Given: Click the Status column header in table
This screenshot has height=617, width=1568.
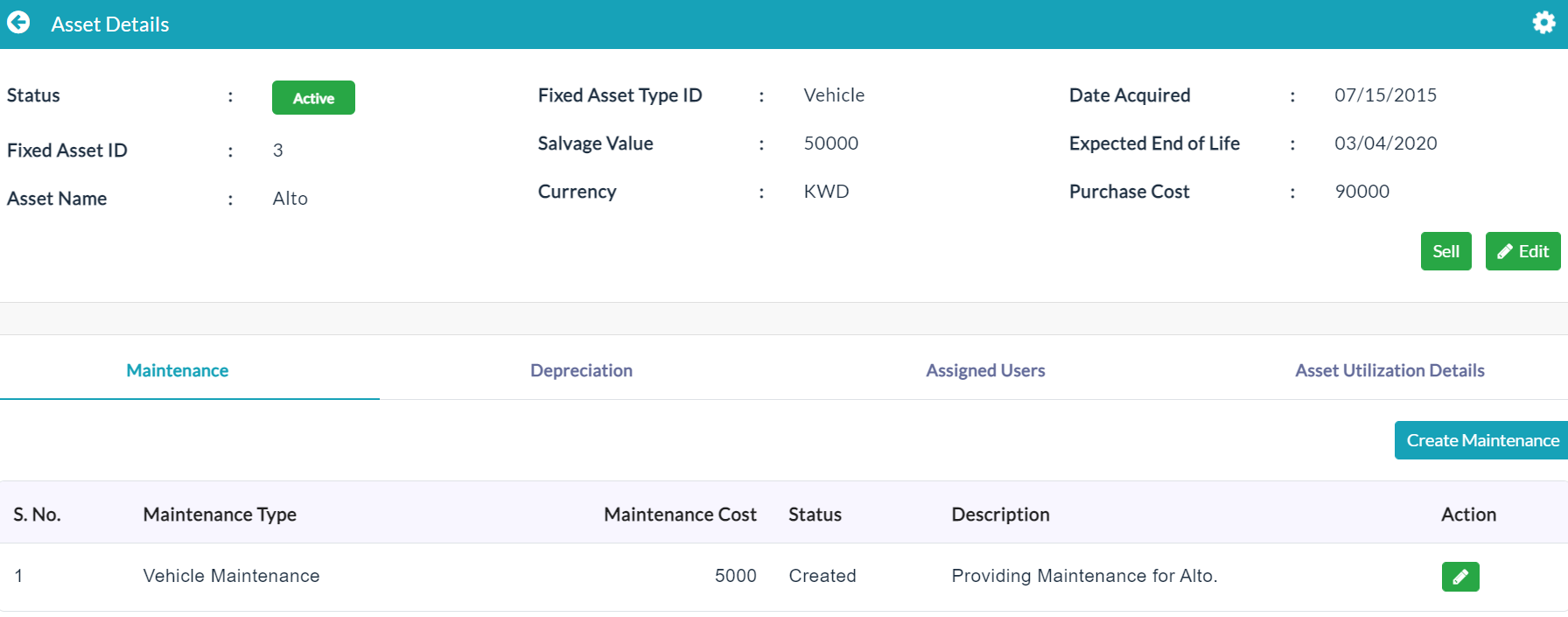Looking at the screenshot, I should 815,515.
